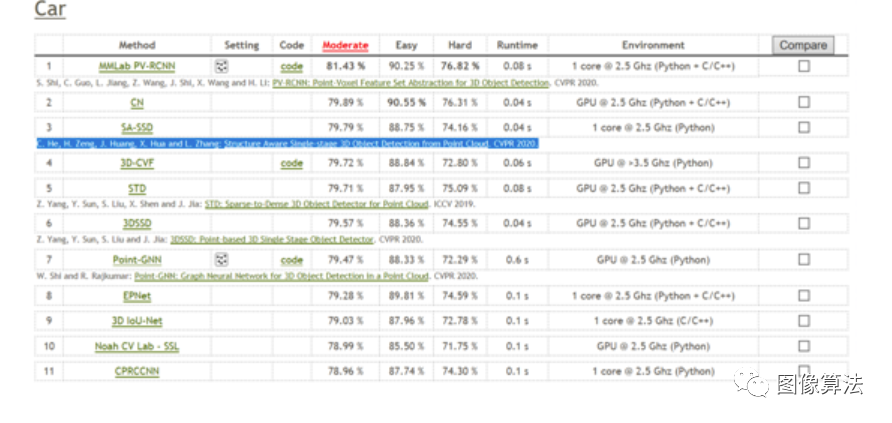Image resolution: width=892 pixels, height=423 pixels.
Task: Open the STD method link
Action: [137, 188]
